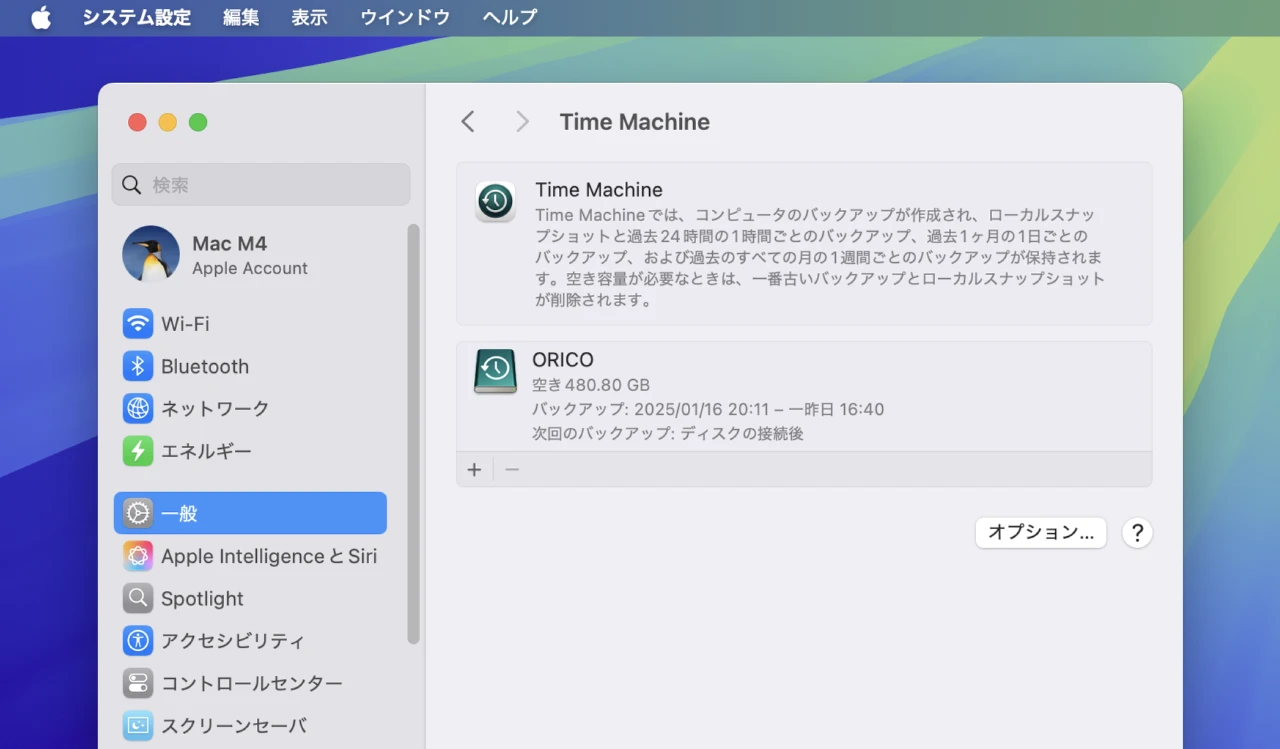Click the バックアップ: 2025/01/16 date line
Image resolution: width=1280 pixels, height=749 pixels.
708,409
